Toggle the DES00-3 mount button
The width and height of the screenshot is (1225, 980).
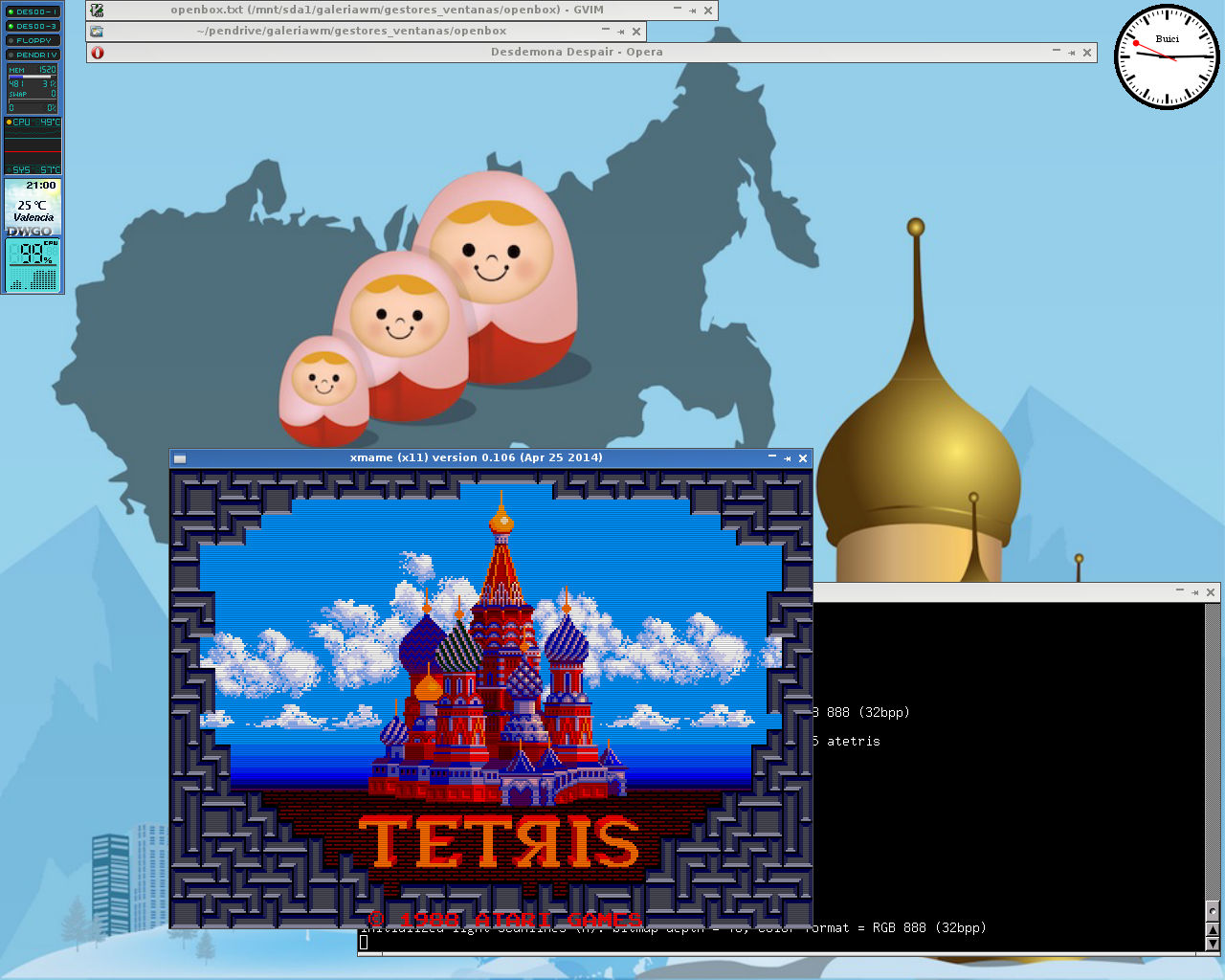coord(33,26)
